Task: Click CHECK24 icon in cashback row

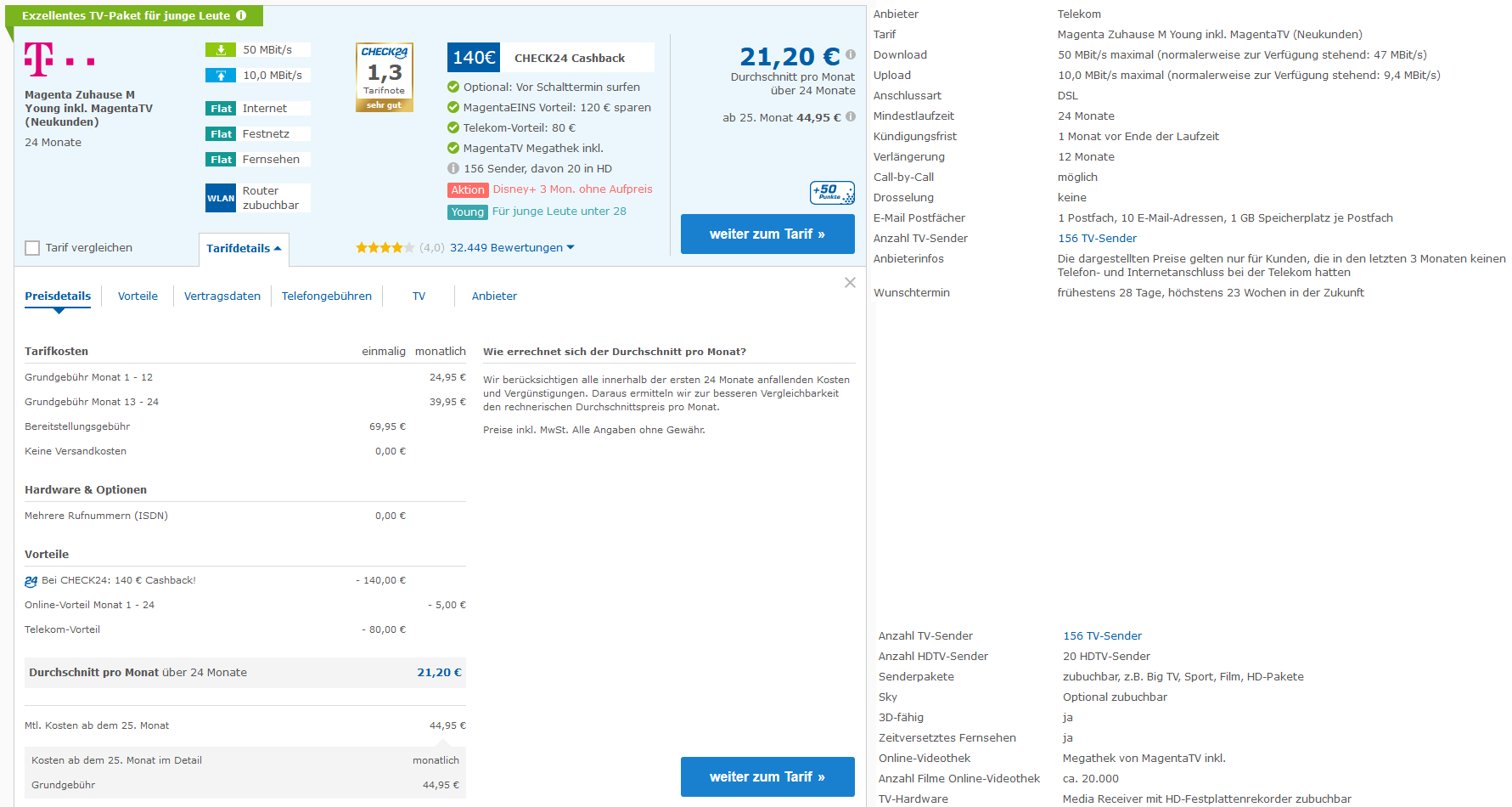Action: pyautogui.click(x=31, y=581)
